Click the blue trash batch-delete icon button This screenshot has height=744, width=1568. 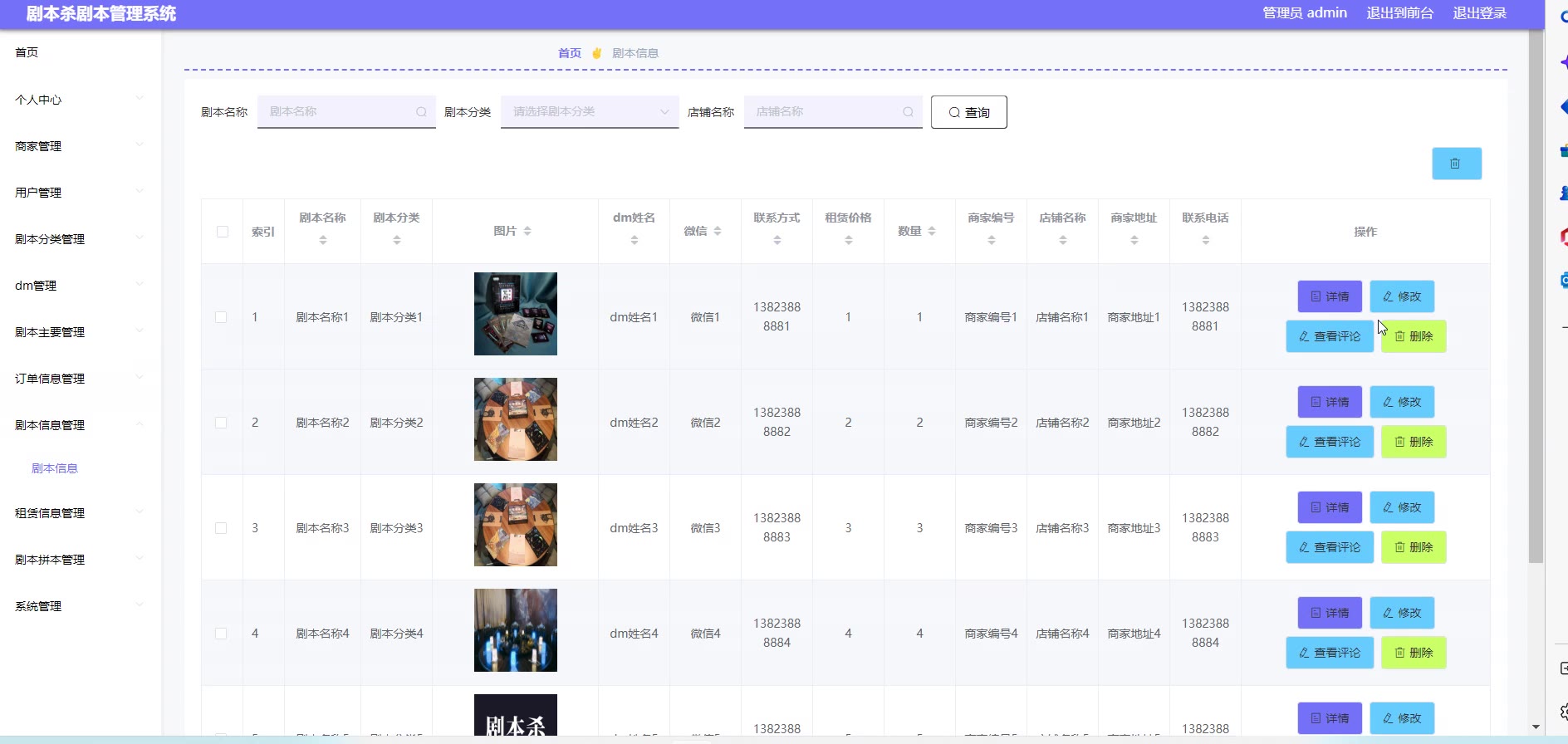point(1456,164)
